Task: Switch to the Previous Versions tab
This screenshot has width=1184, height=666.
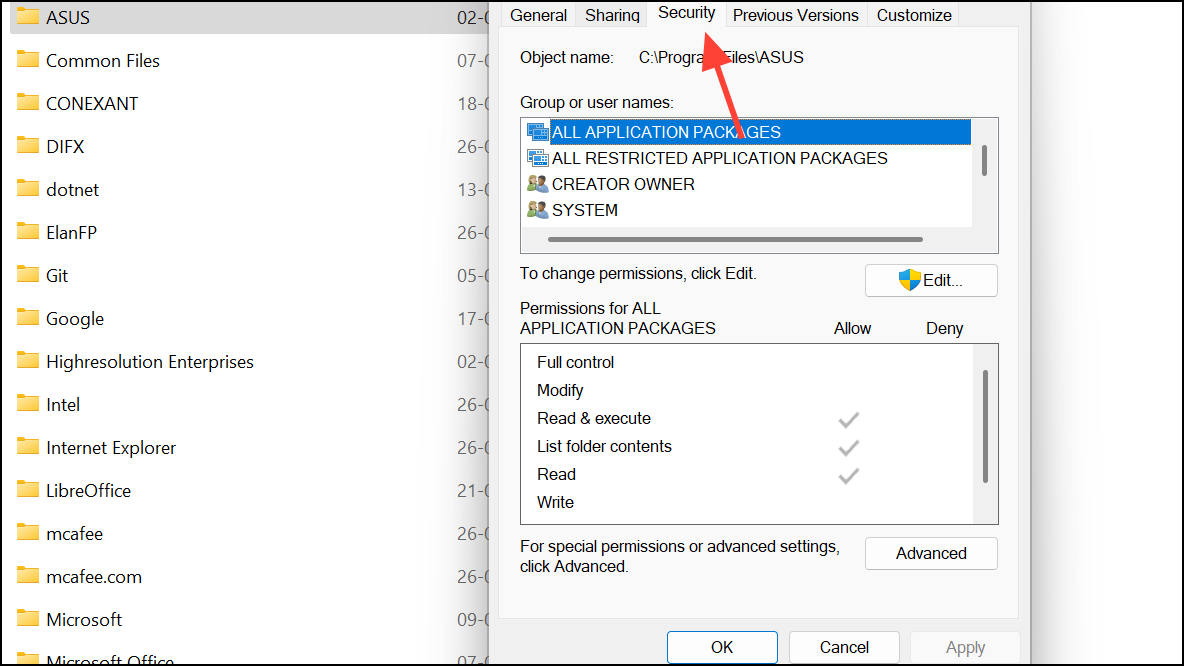Action: [x=795, y=15]
